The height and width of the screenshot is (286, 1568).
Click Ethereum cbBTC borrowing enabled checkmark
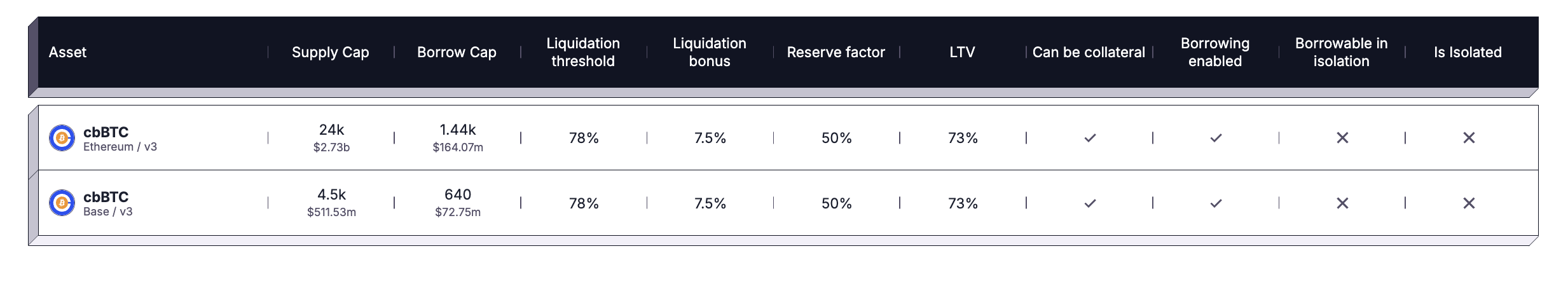coord(1216,138)
